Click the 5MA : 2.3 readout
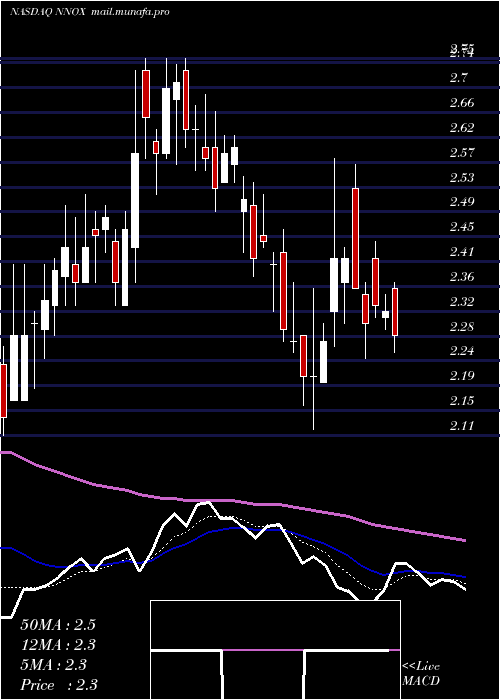Image resolution: width=500 pixels, height=700 pixels. pyautogui.click(x=53, y=665)
